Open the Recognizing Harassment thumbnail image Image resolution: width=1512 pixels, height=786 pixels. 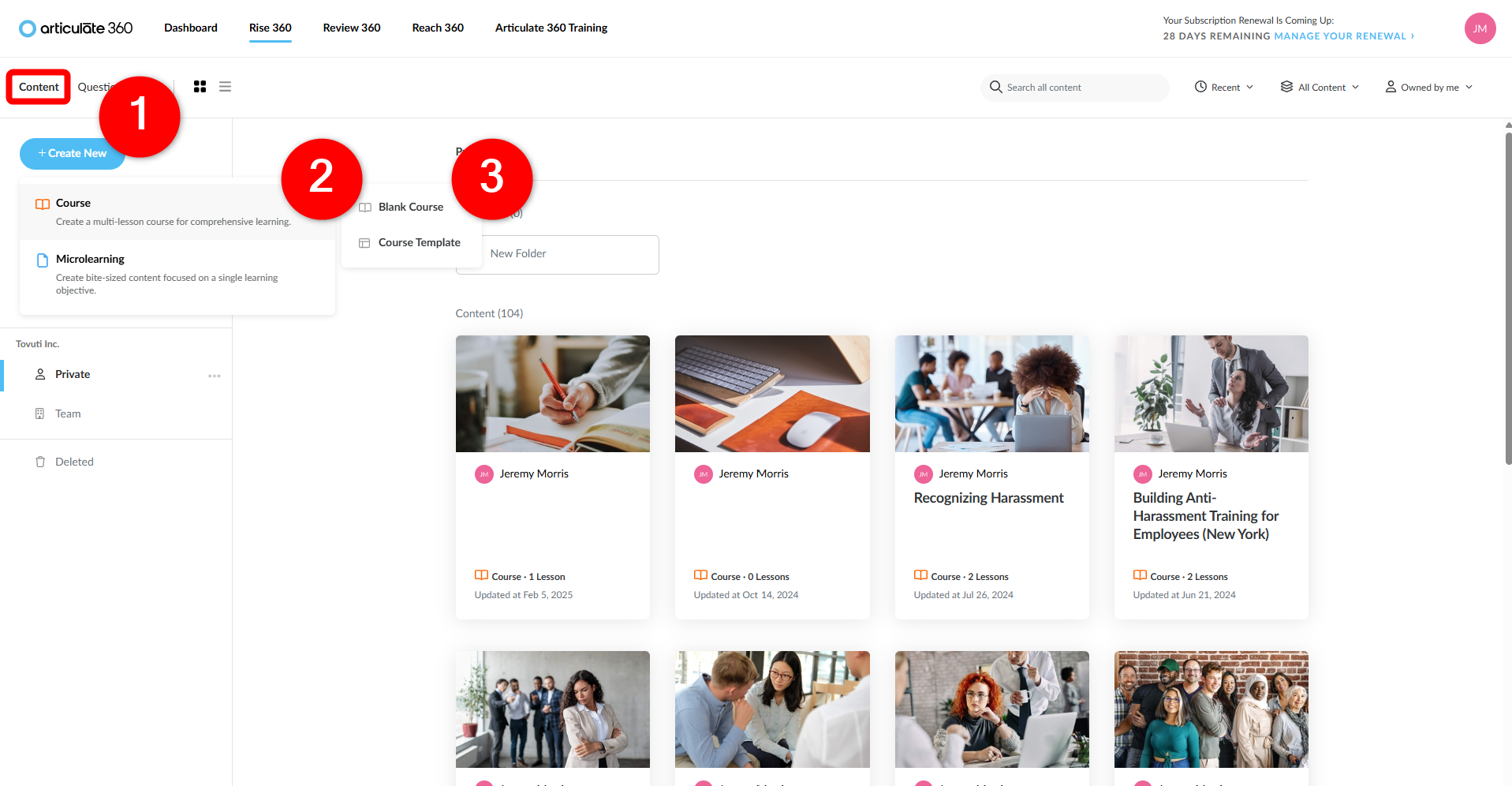pyautogui.click(x=992, y=394)
